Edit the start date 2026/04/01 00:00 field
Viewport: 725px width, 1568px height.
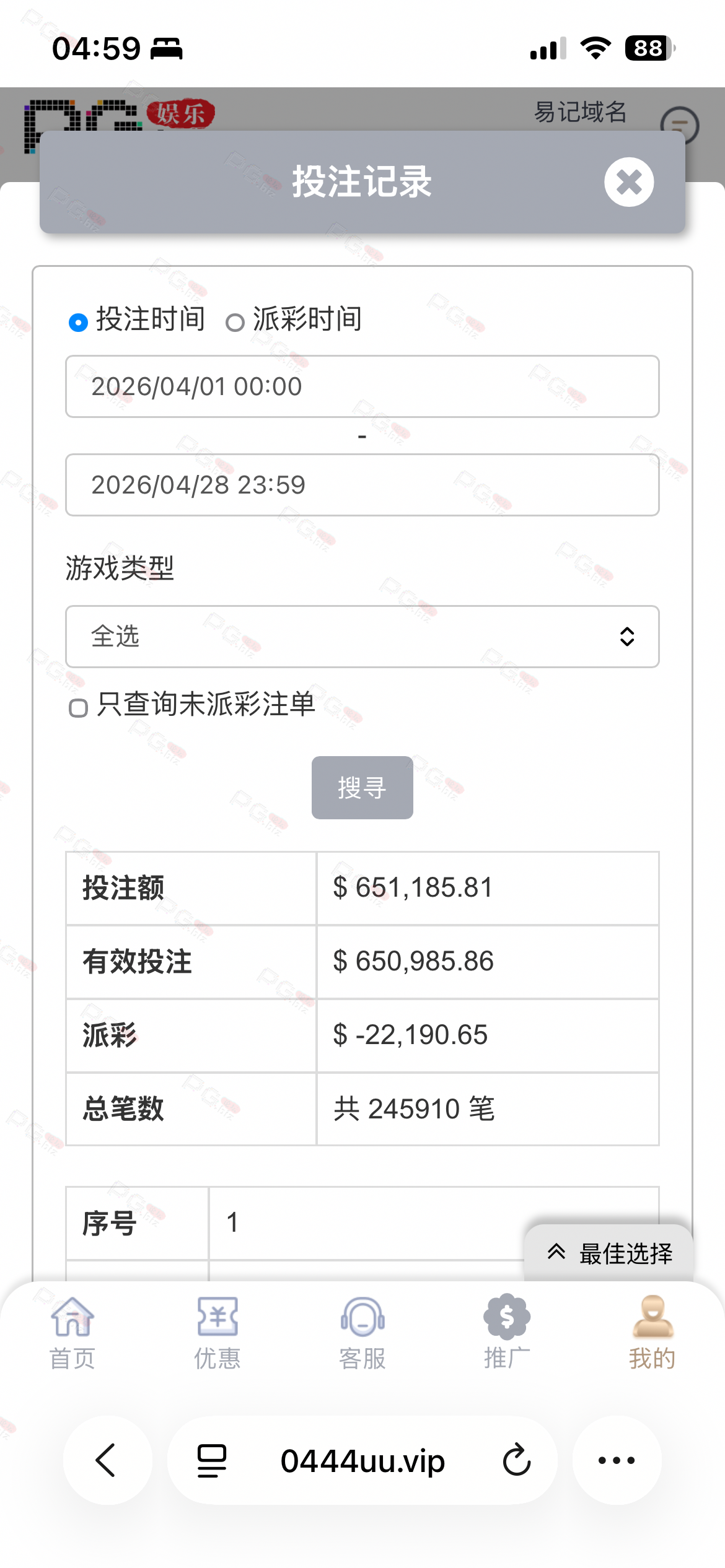362,386
